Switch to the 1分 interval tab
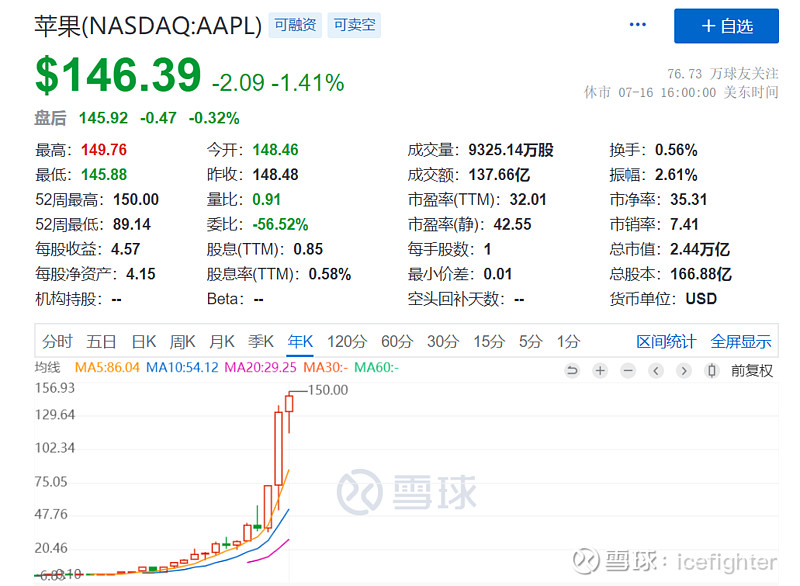The width and height of the screenshot is (800, 586). point(568,341)
